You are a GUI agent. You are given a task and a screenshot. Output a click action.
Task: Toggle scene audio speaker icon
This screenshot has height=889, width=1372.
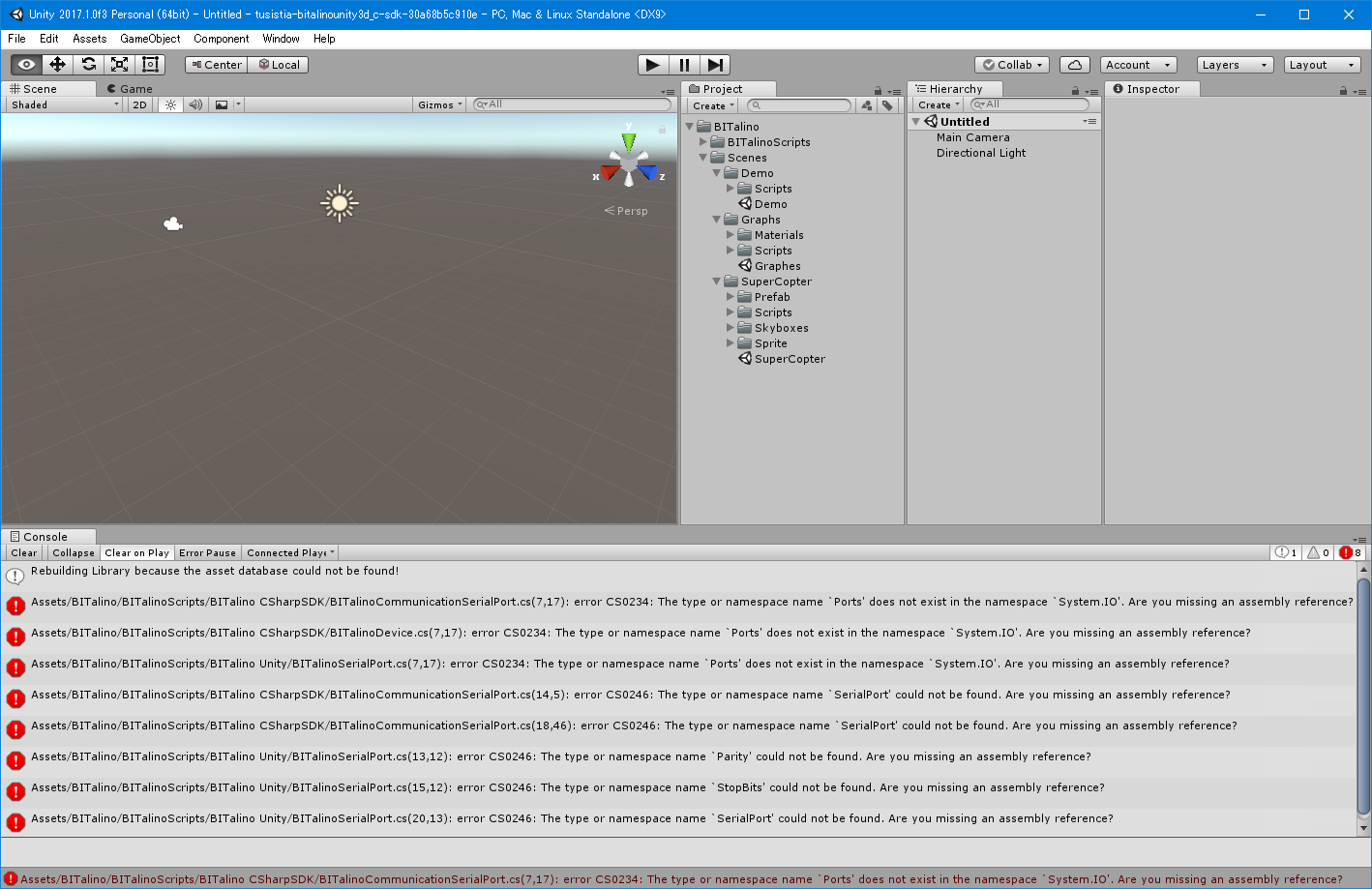(195, 104)
